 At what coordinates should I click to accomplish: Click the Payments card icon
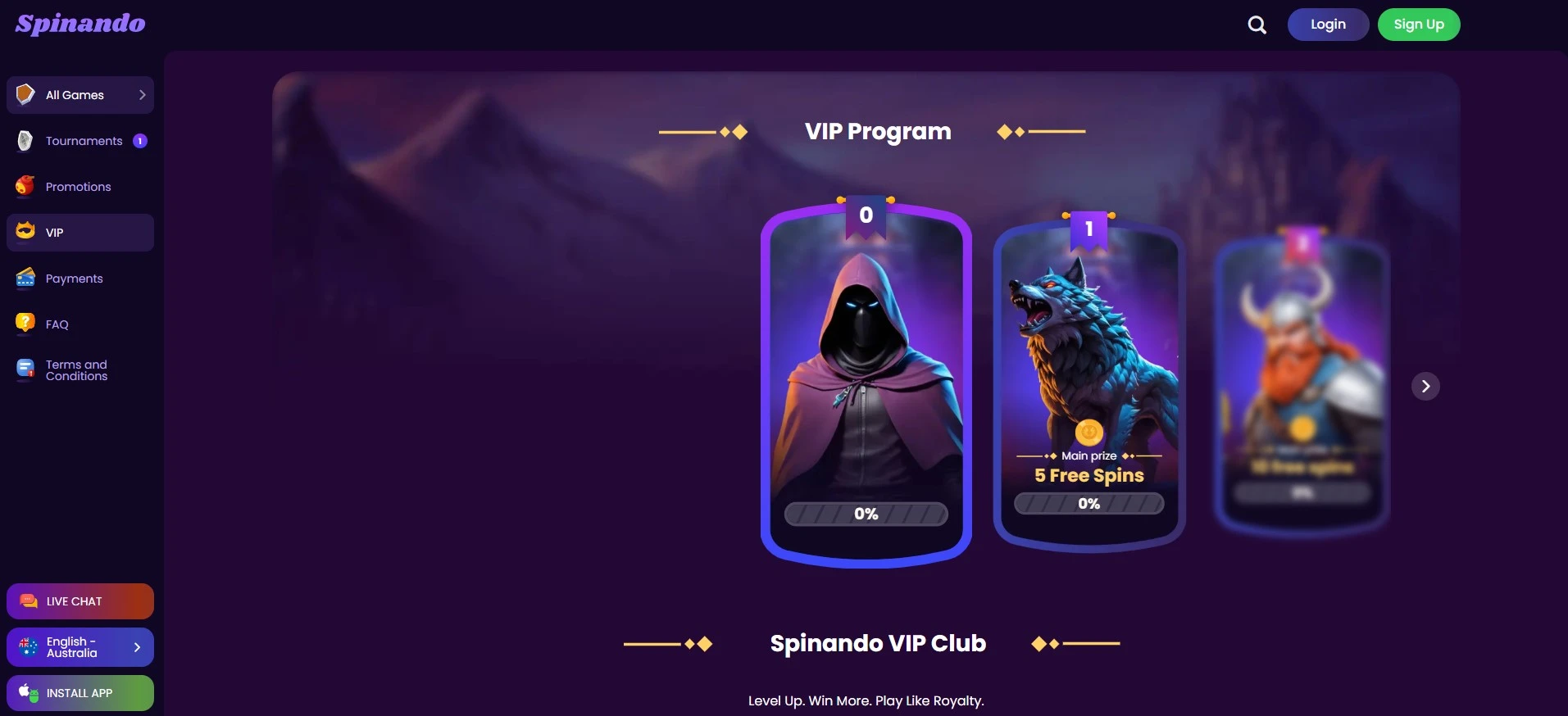pos(25,279)
